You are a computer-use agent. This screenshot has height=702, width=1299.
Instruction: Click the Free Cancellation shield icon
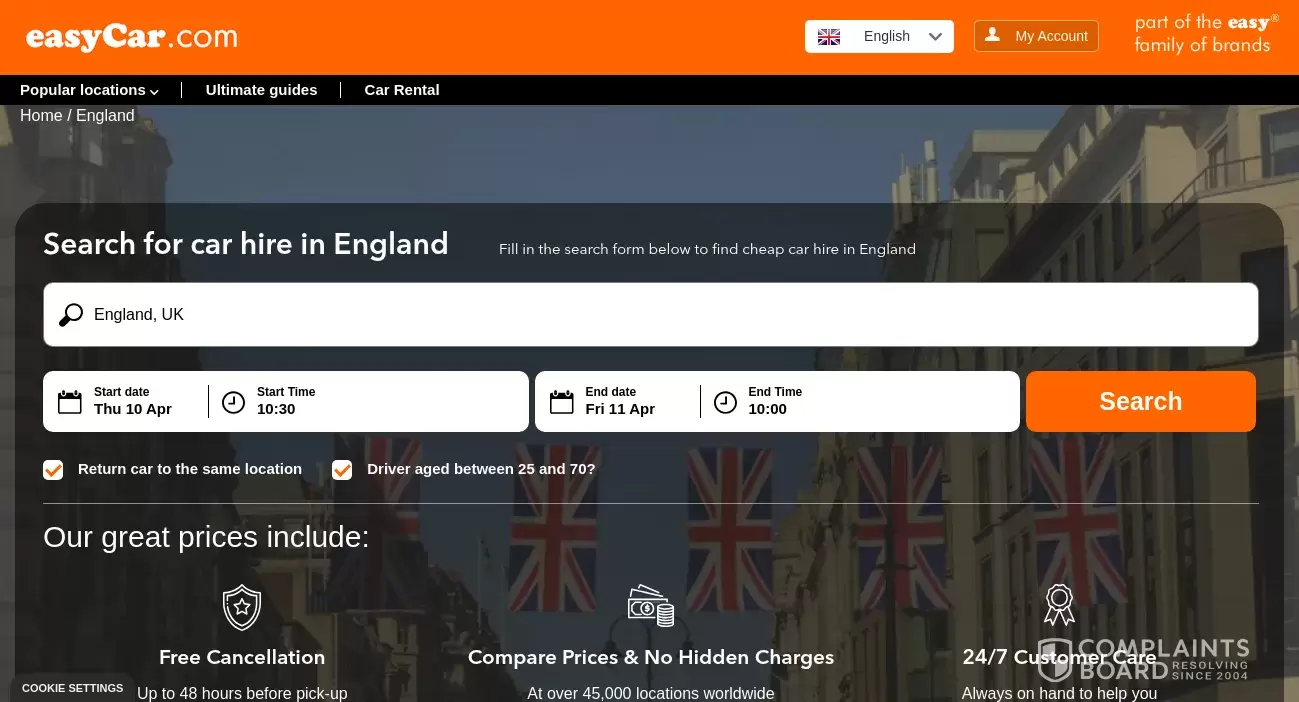pyautogui.click(x=242, y=607)
